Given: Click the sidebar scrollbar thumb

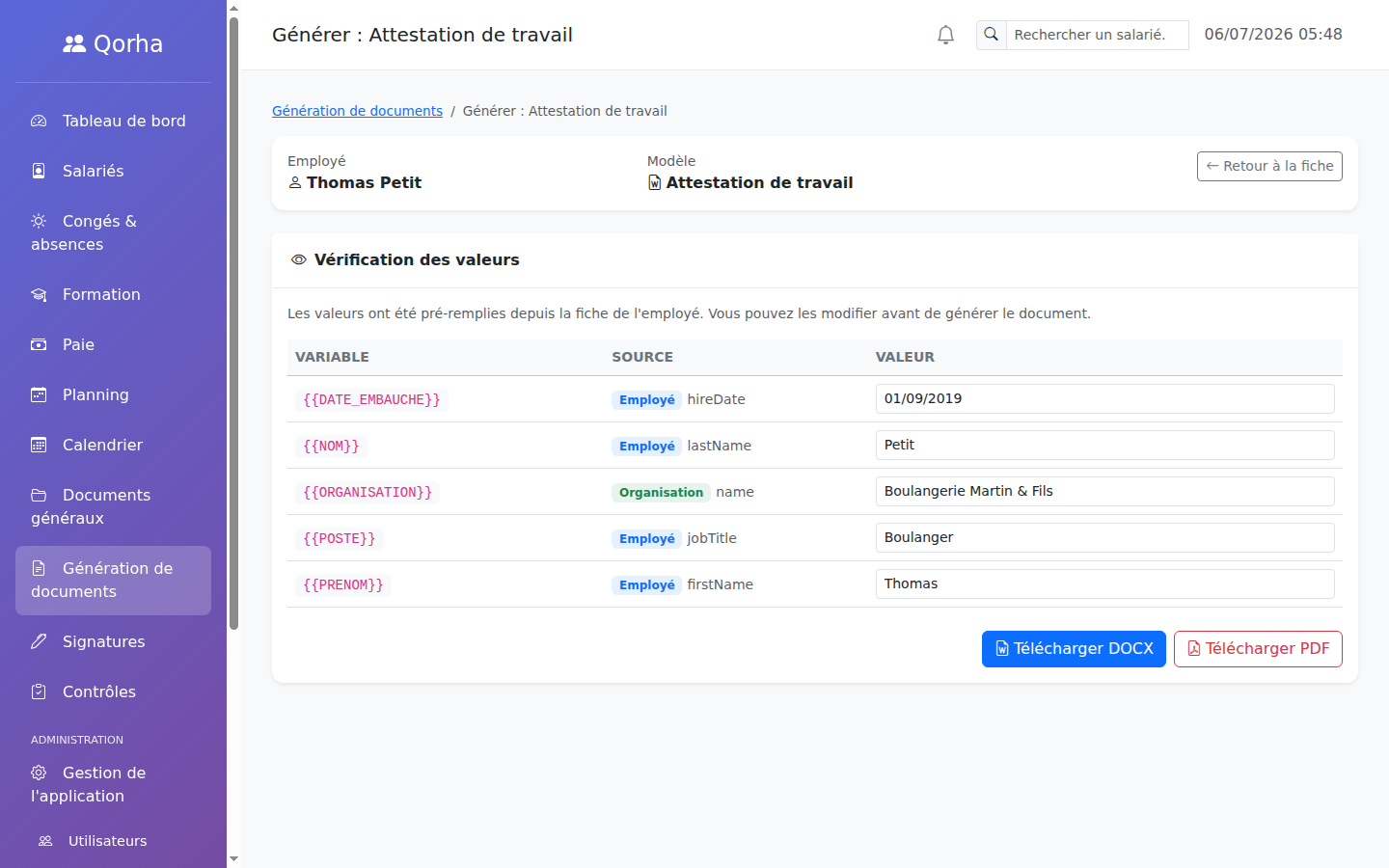Looking at the screenshot, I should coord(233,323).
